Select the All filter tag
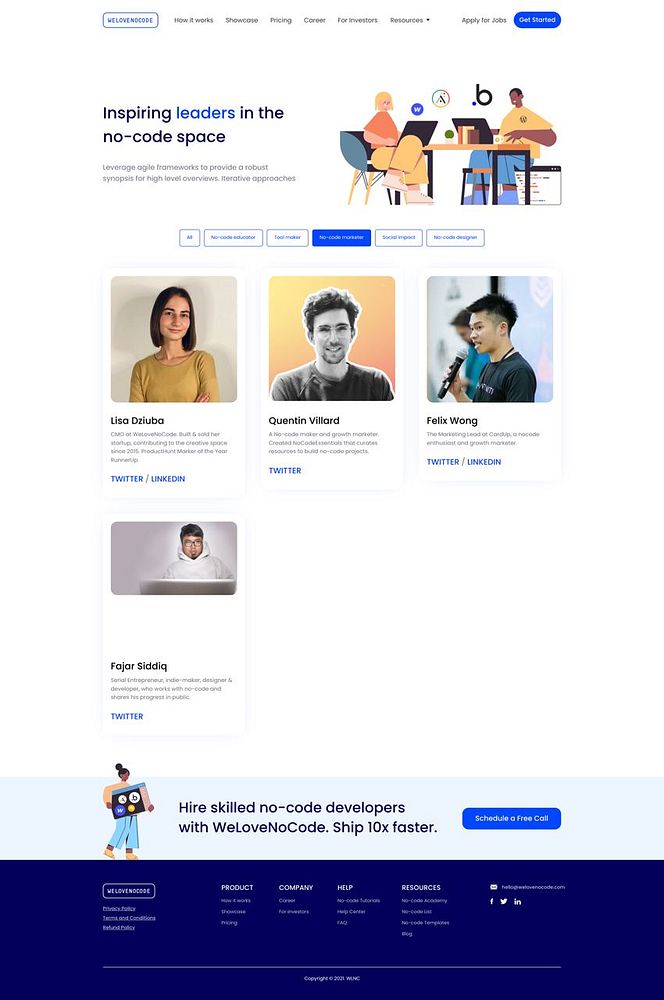 pyautogui.click(x=189, y=237)
